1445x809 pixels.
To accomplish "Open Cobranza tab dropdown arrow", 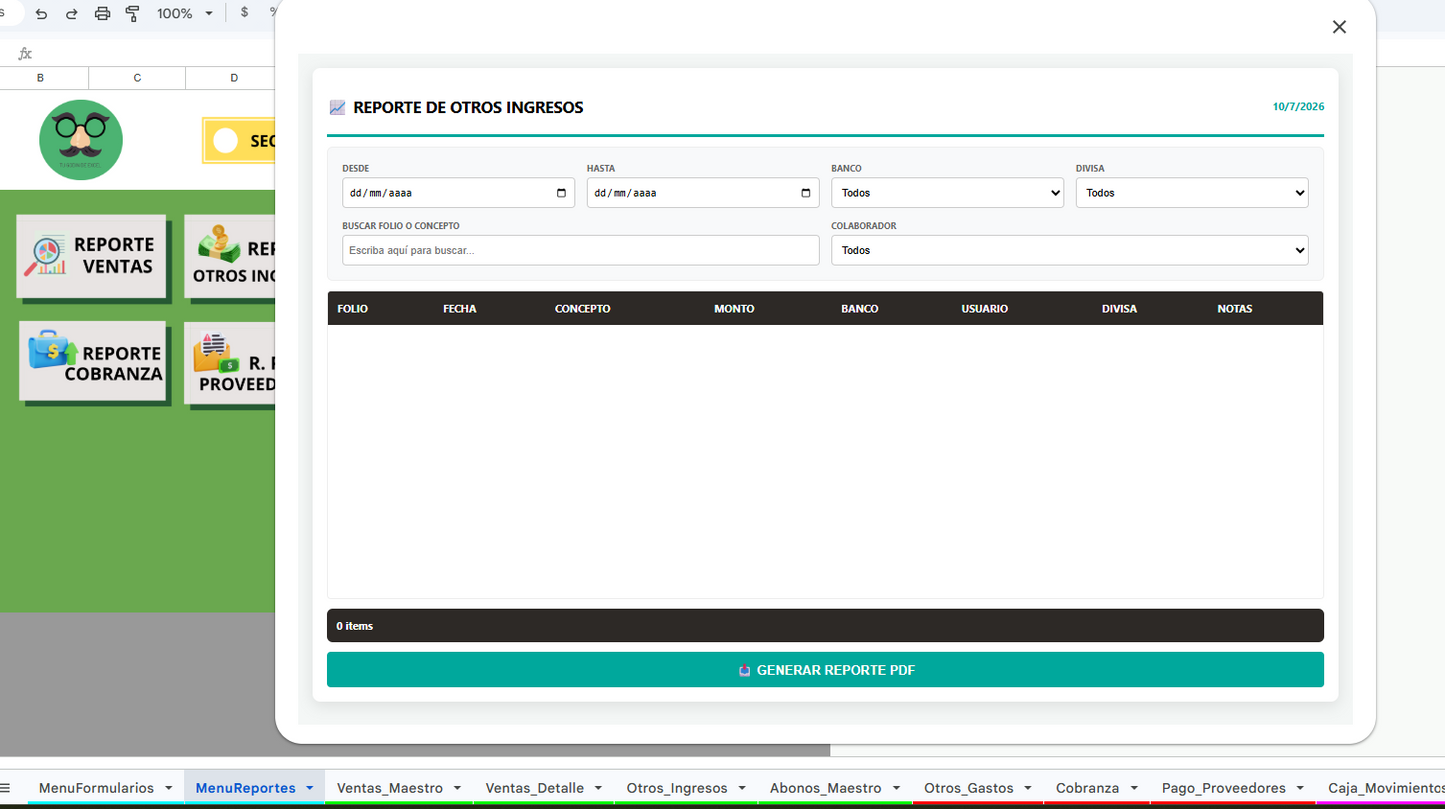I will coord(1134,788).
